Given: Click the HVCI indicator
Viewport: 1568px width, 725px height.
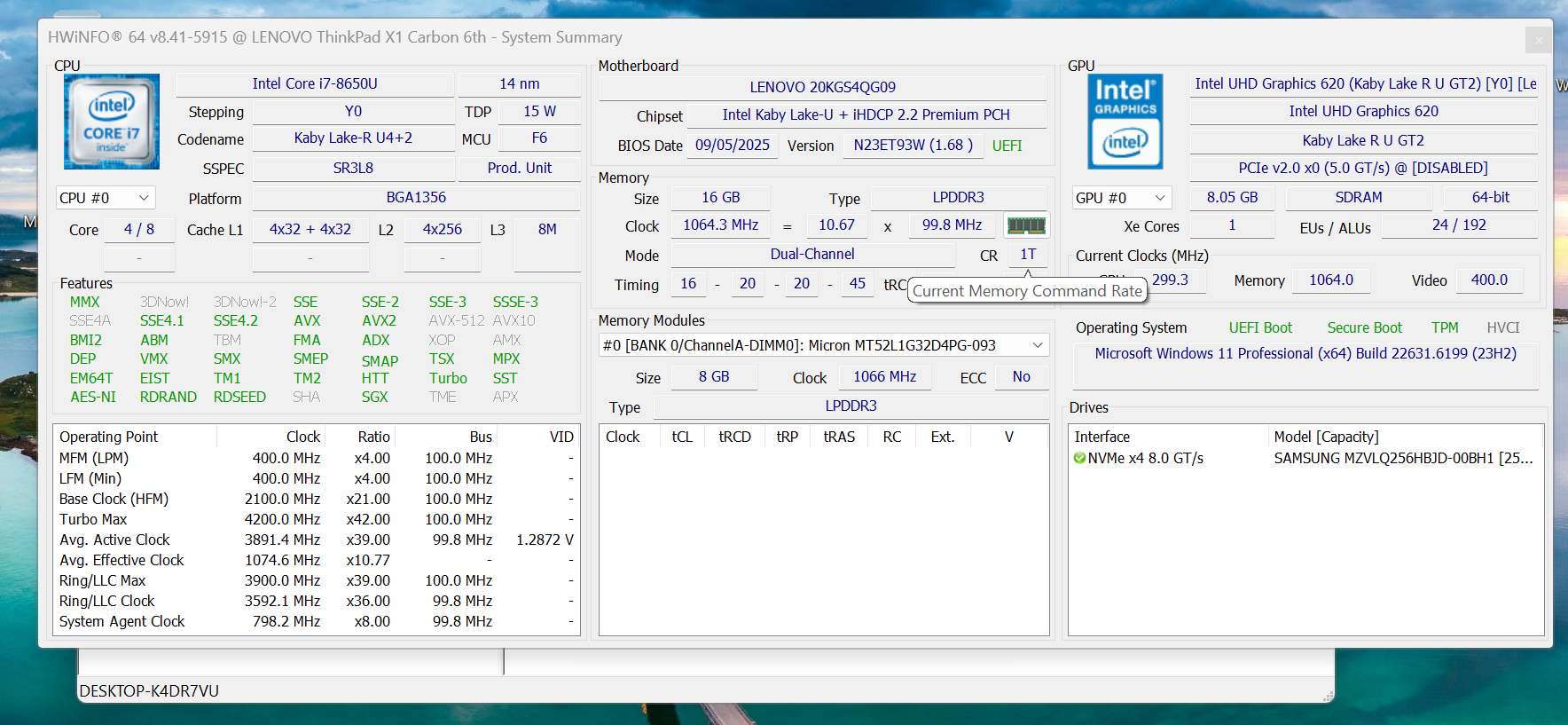Looking at the screenshot, I should [1503, 328].
